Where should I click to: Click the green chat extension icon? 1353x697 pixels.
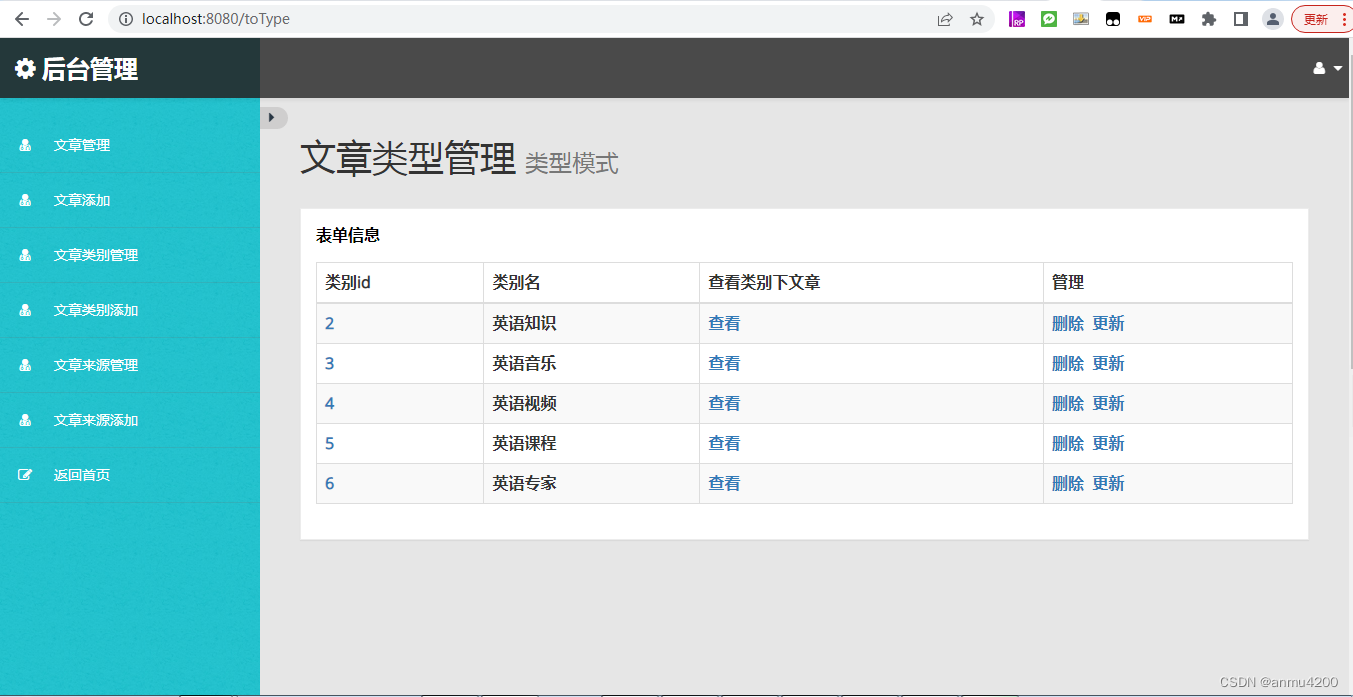point(1049,19)
